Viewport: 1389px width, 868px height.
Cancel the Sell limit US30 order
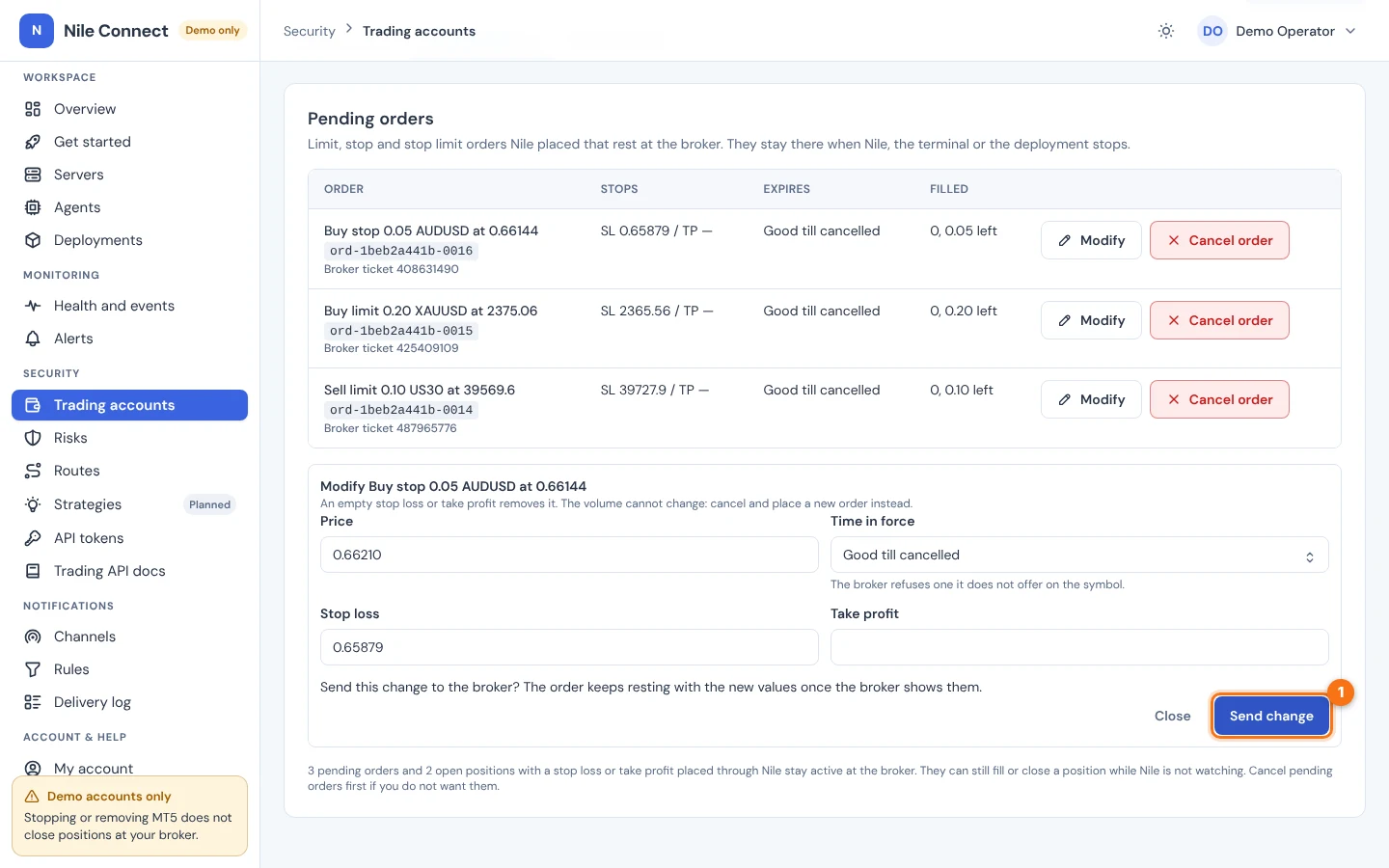[1219, 399]
